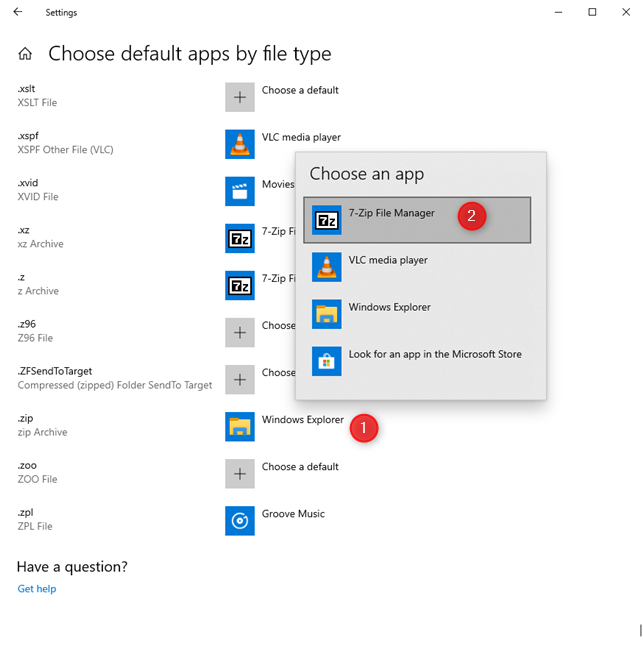This screenshot has width=643, height=648.
Task: Click 'zip Archive' description text
Action: [42, 432]
